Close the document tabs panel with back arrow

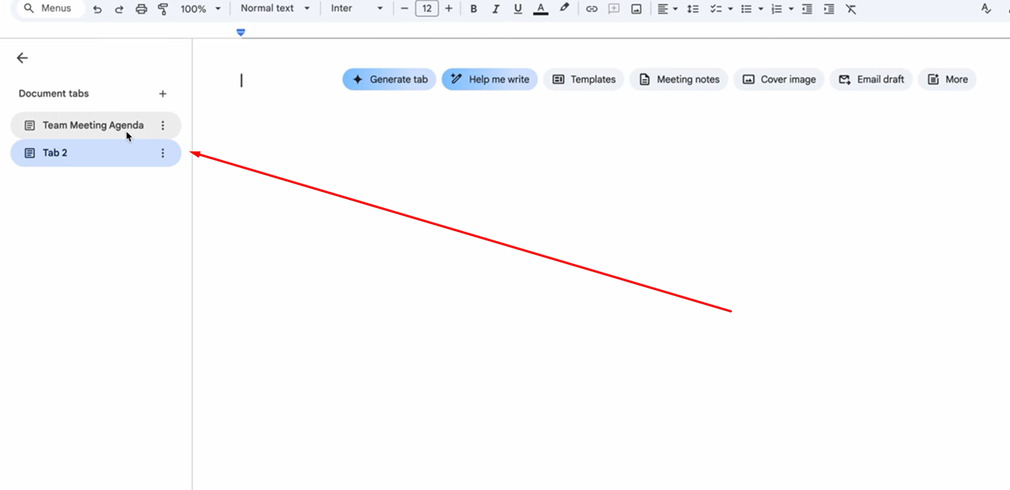click(x=23, y=58)
